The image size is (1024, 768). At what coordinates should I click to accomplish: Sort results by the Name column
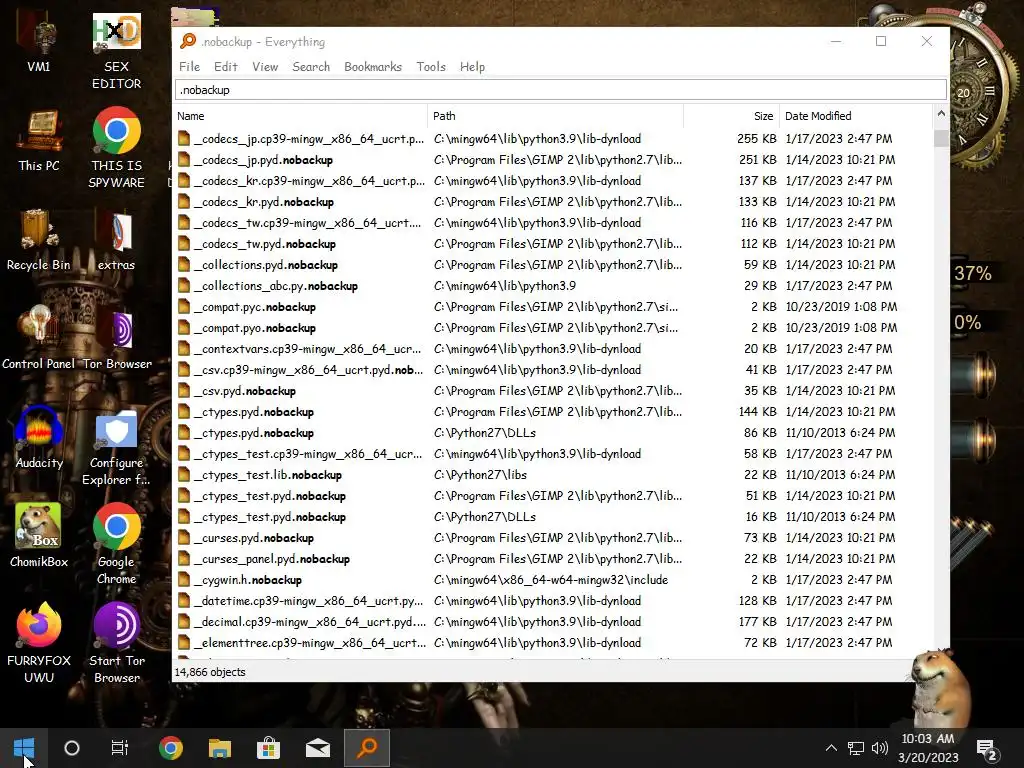pos(300,116)
